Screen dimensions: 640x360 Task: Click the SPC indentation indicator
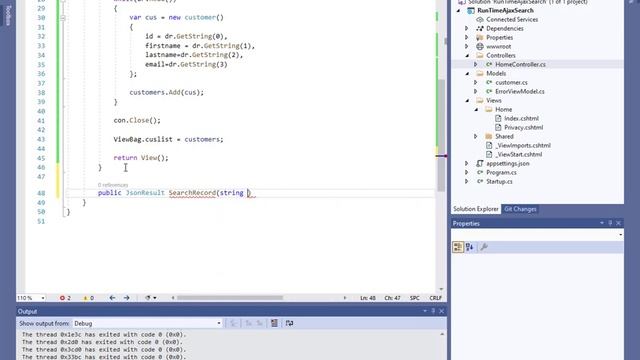(415, 298)
